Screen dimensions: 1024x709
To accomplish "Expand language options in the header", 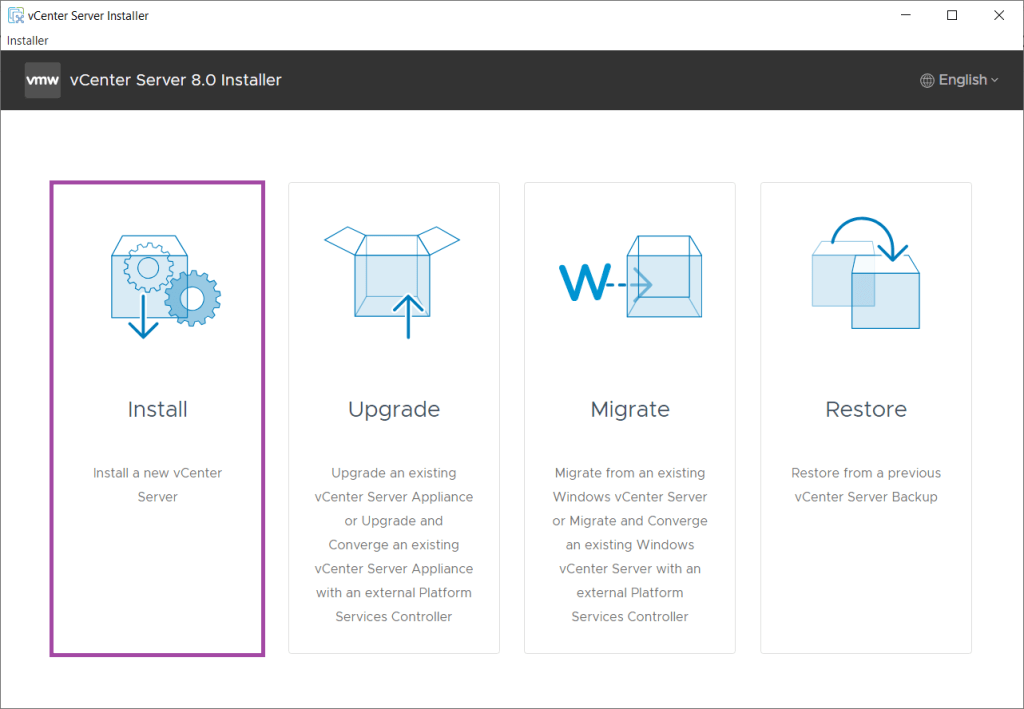I will click(959, 79).
